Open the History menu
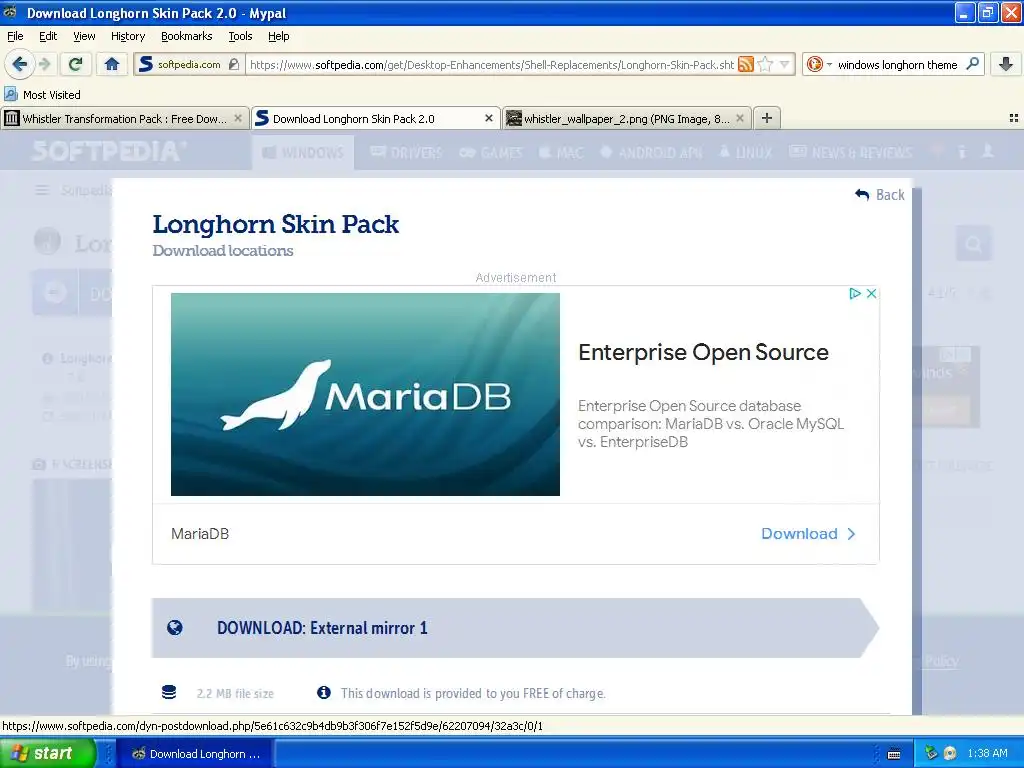 [x=127, y=36]
